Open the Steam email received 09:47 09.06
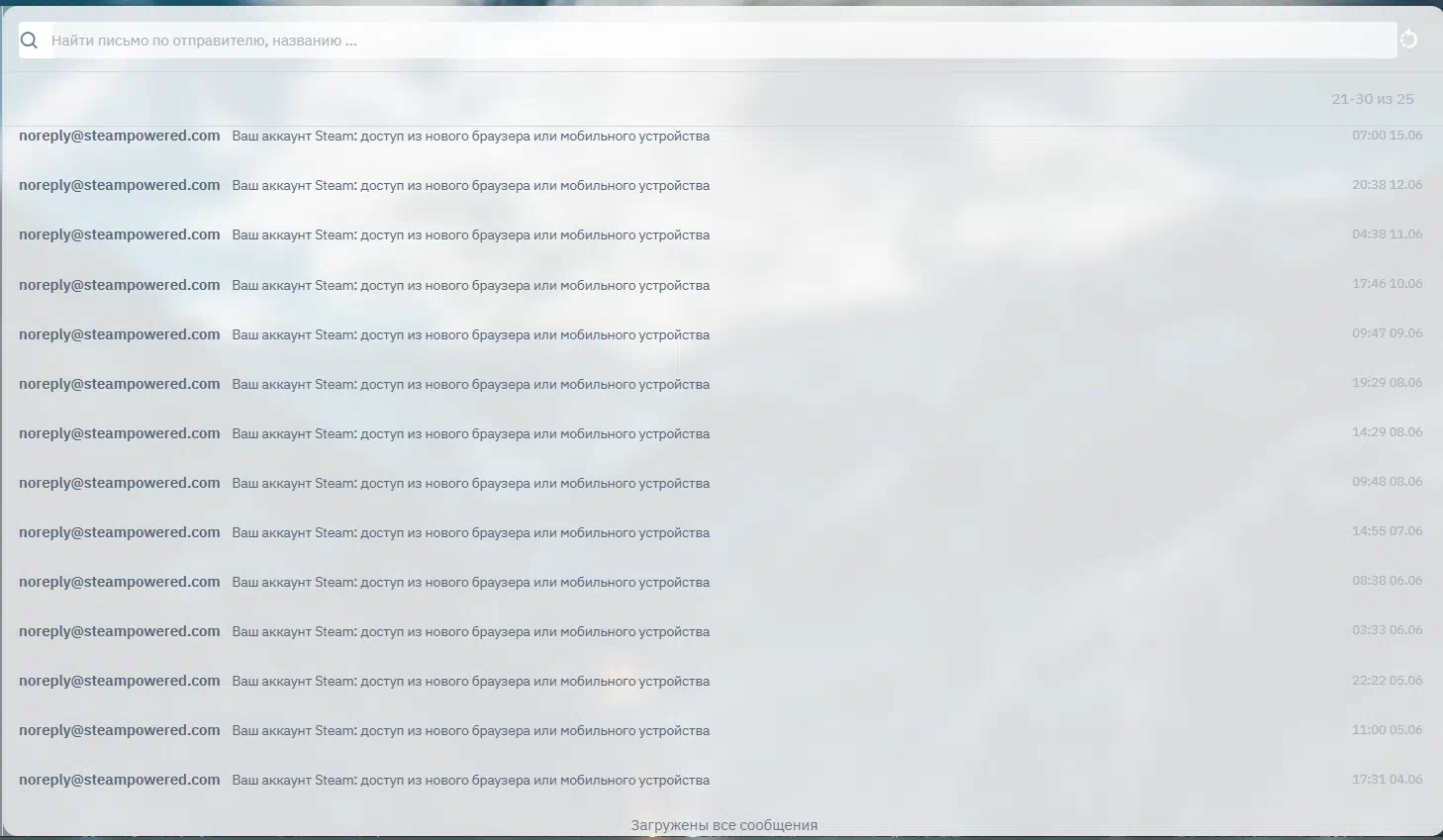Viewport: 1443px width, 840px height. [721, 334]
